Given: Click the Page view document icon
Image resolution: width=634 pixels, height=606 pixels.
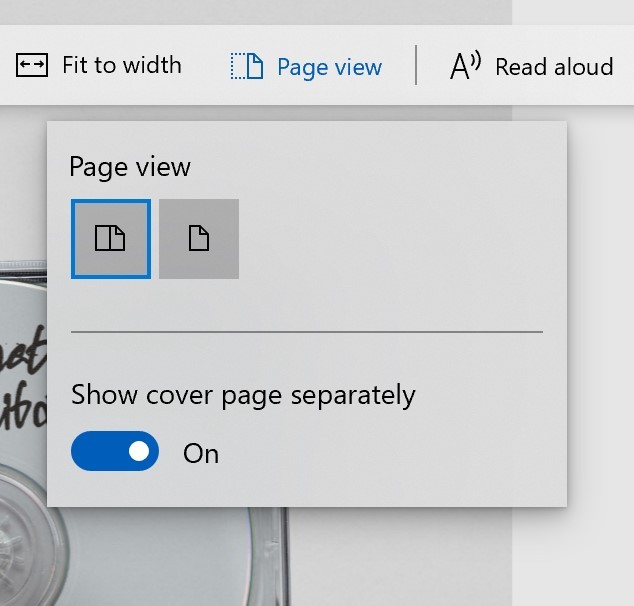Looking at the screenshot, I should [247, 66].
